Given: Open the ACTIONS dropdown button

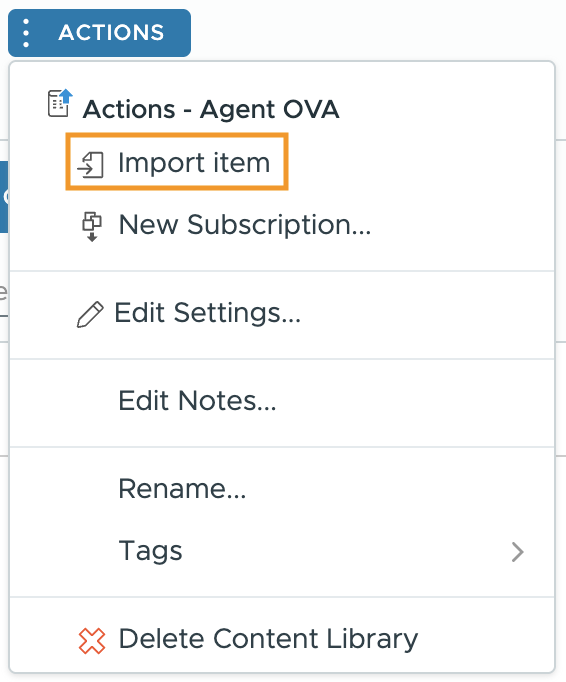Looking at the screenshot, I should (100, 33).
